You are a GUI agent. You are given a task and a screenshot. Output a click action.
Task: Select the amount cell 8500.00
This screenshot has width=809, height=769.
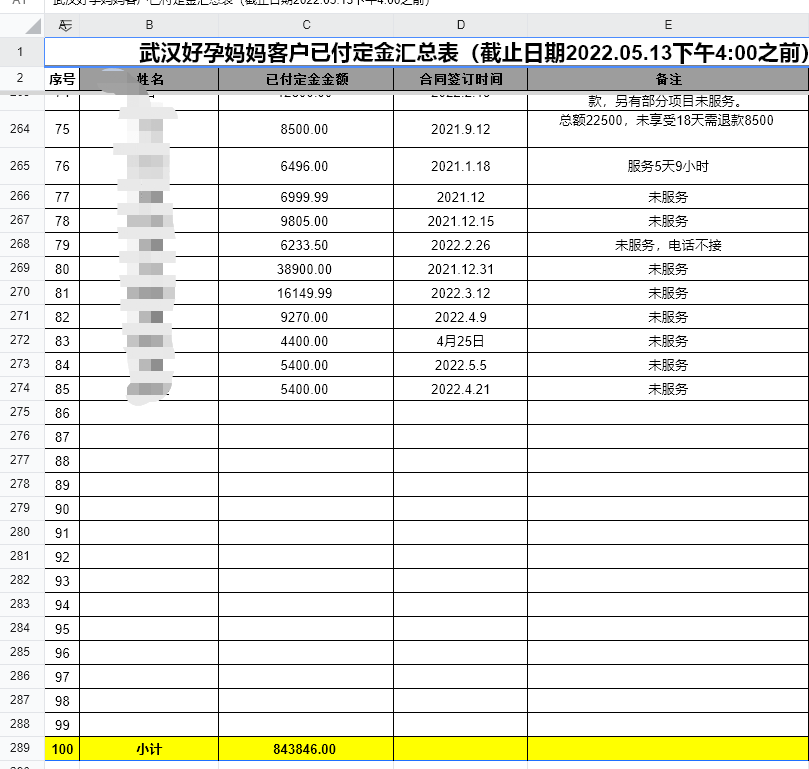tap(306, 129)
